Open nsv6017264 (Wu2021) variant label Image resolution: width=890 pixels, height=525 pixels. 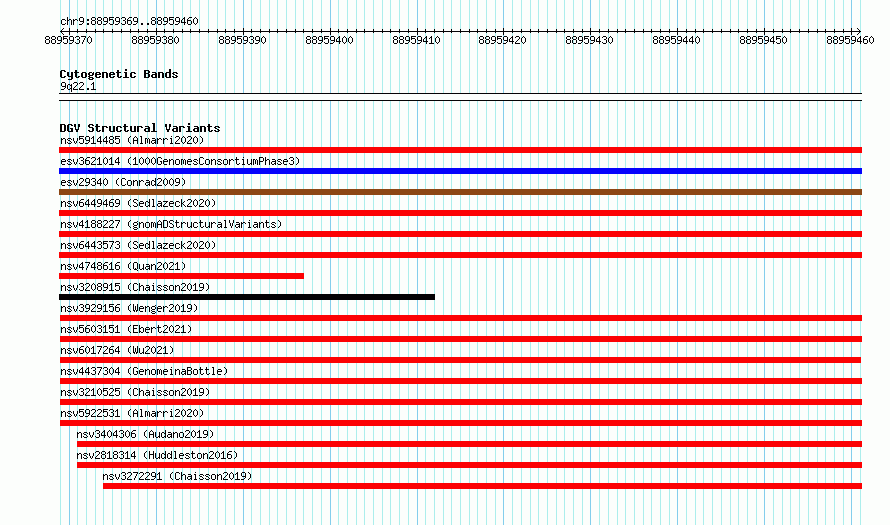click(x=117, y=350)
